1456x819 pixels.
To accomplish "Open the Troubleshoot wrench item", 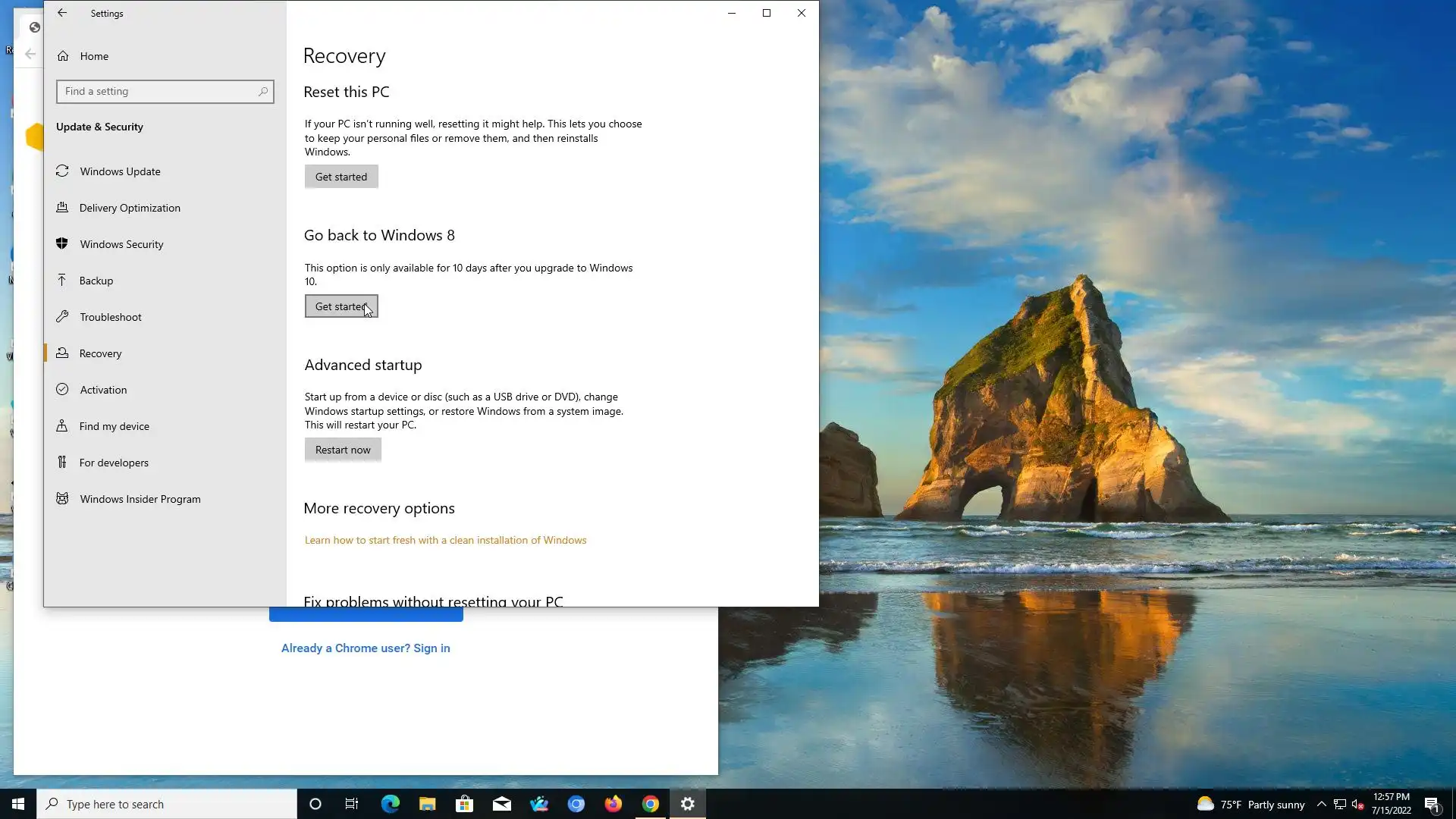I will click(111, 317).
